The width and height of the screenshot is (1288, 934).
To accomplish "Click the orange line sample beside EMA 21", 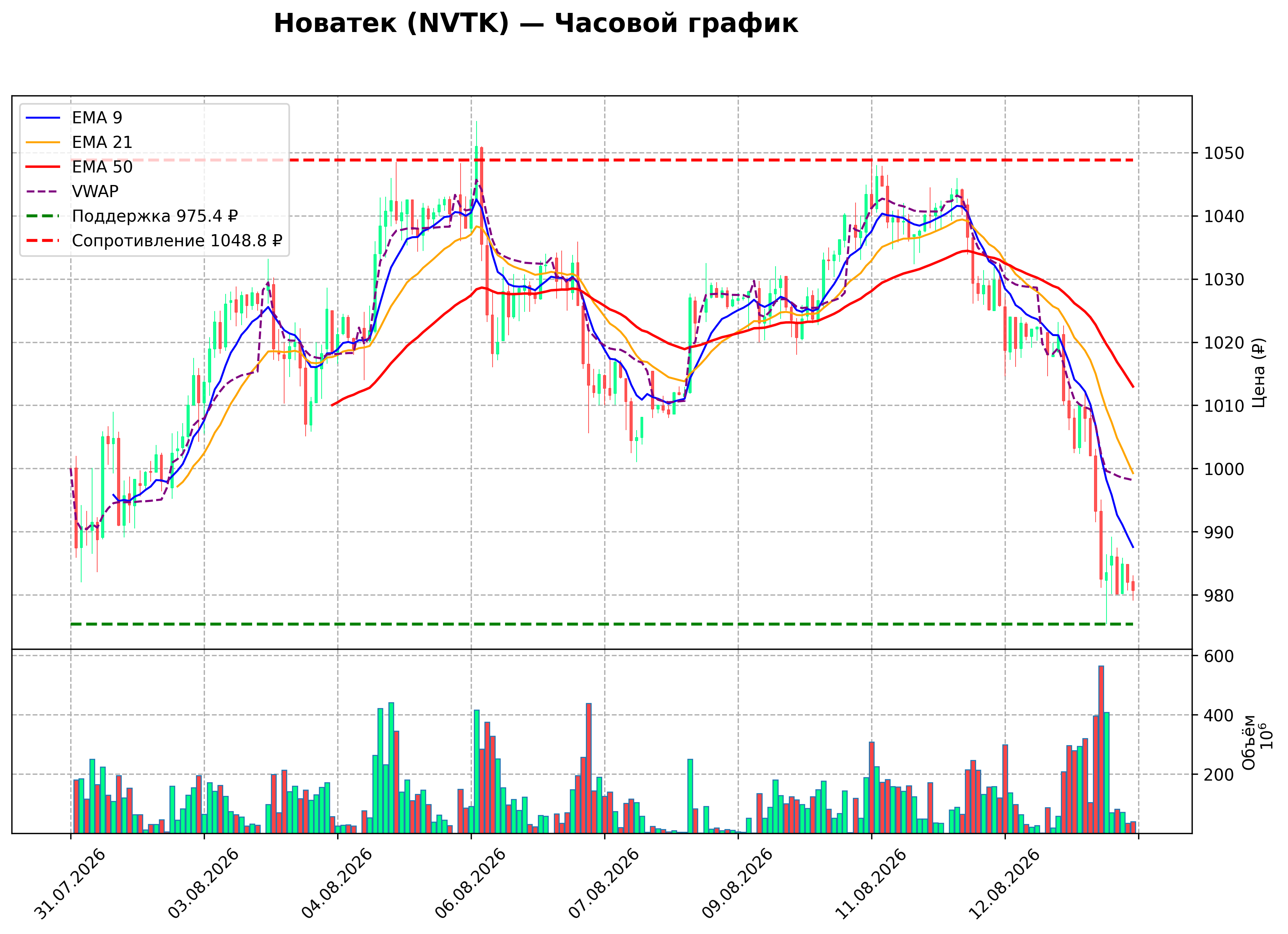I will tap(43, 142).
